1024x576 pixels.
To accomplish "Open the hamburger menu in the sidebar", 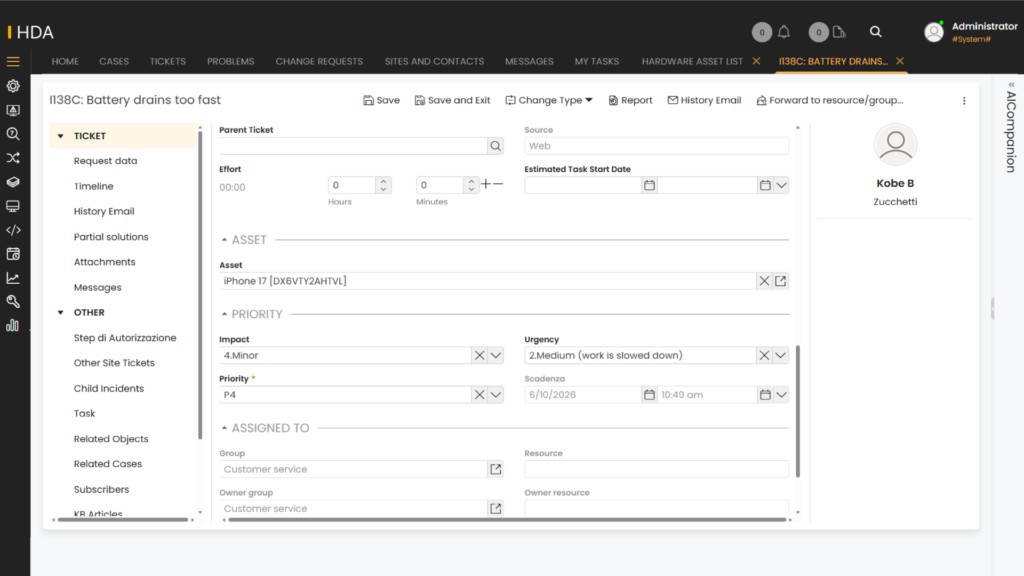I will 13,61.
